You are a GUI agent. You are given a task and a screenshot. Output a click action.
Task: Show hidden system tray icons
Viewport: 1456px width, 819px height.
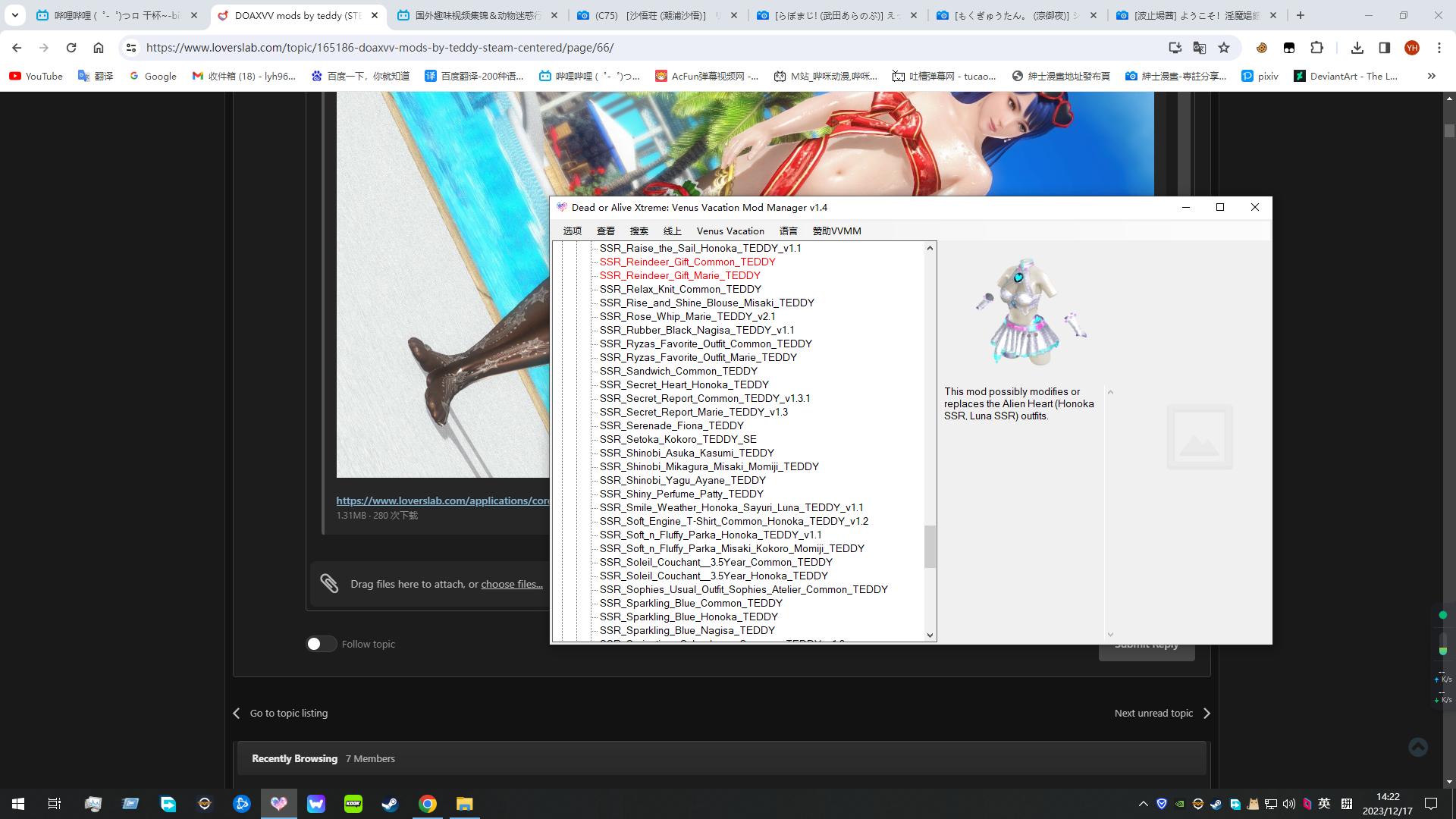click(x=1143, y=804)
